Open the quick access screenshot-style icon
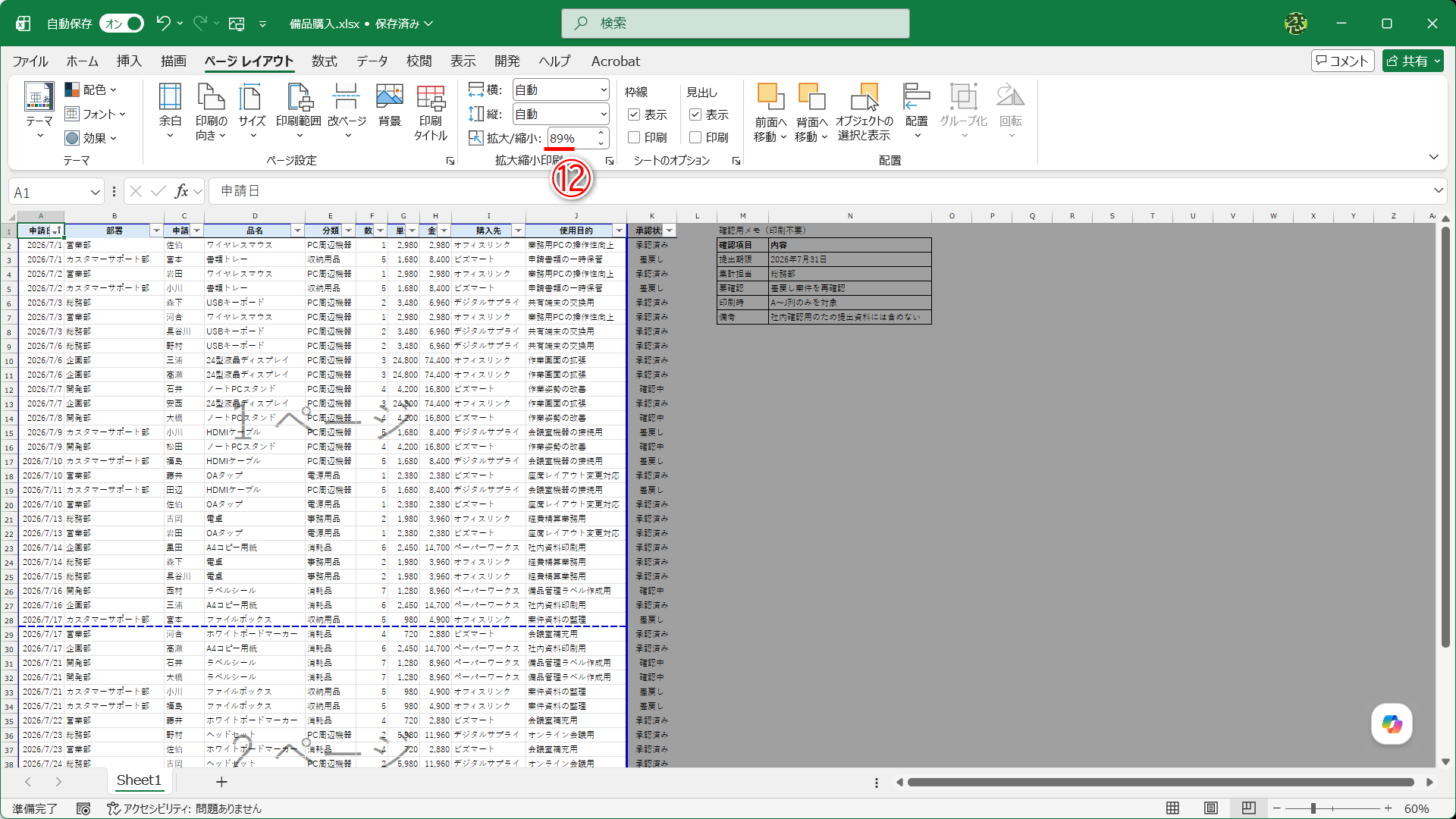 pos(237,24)
